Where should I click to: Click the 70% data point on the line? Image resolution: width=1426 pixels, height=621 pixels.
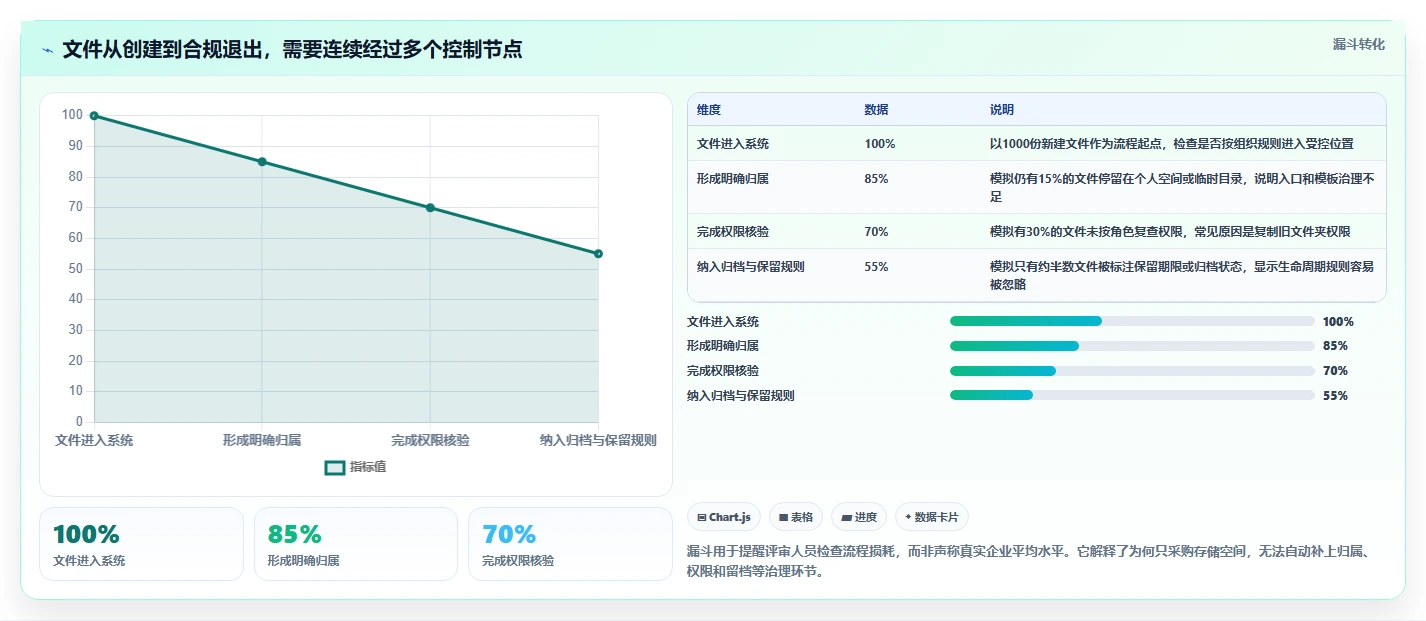tap(430, 208)
